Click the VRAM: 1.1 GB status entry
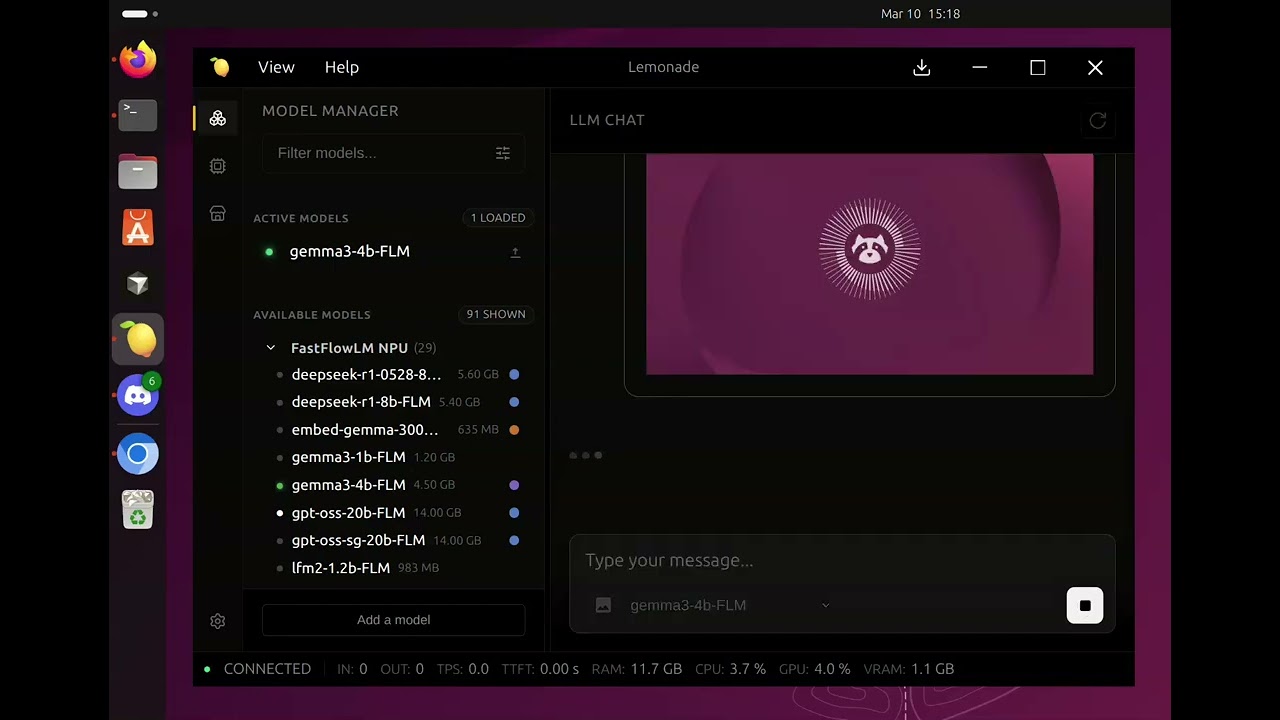Screen dimensions: 1280x720 tap(909, 669)
